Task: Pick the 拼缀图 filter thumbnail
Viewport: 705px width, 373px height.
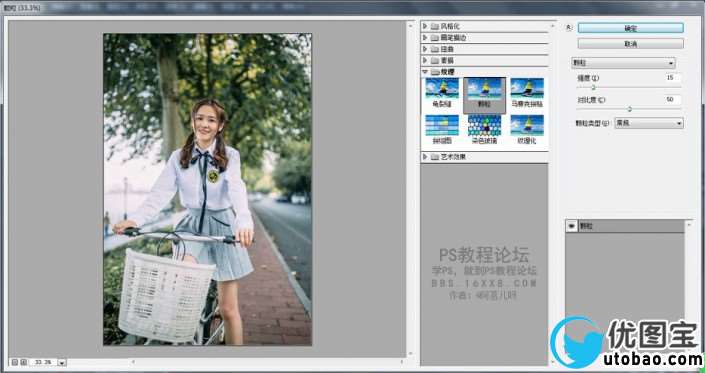Action: pos(442,129)
